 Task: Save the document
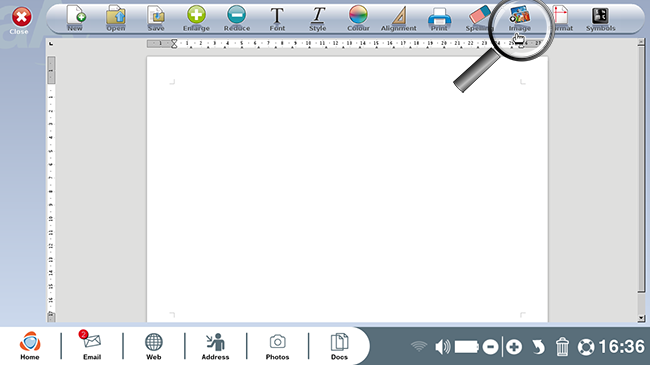pyautogui.click(x=156, y=19)
